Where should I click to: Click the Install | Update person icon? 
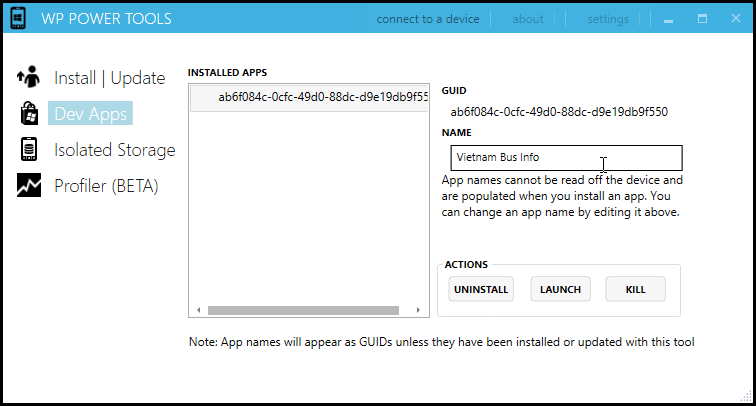coord(30,77)
